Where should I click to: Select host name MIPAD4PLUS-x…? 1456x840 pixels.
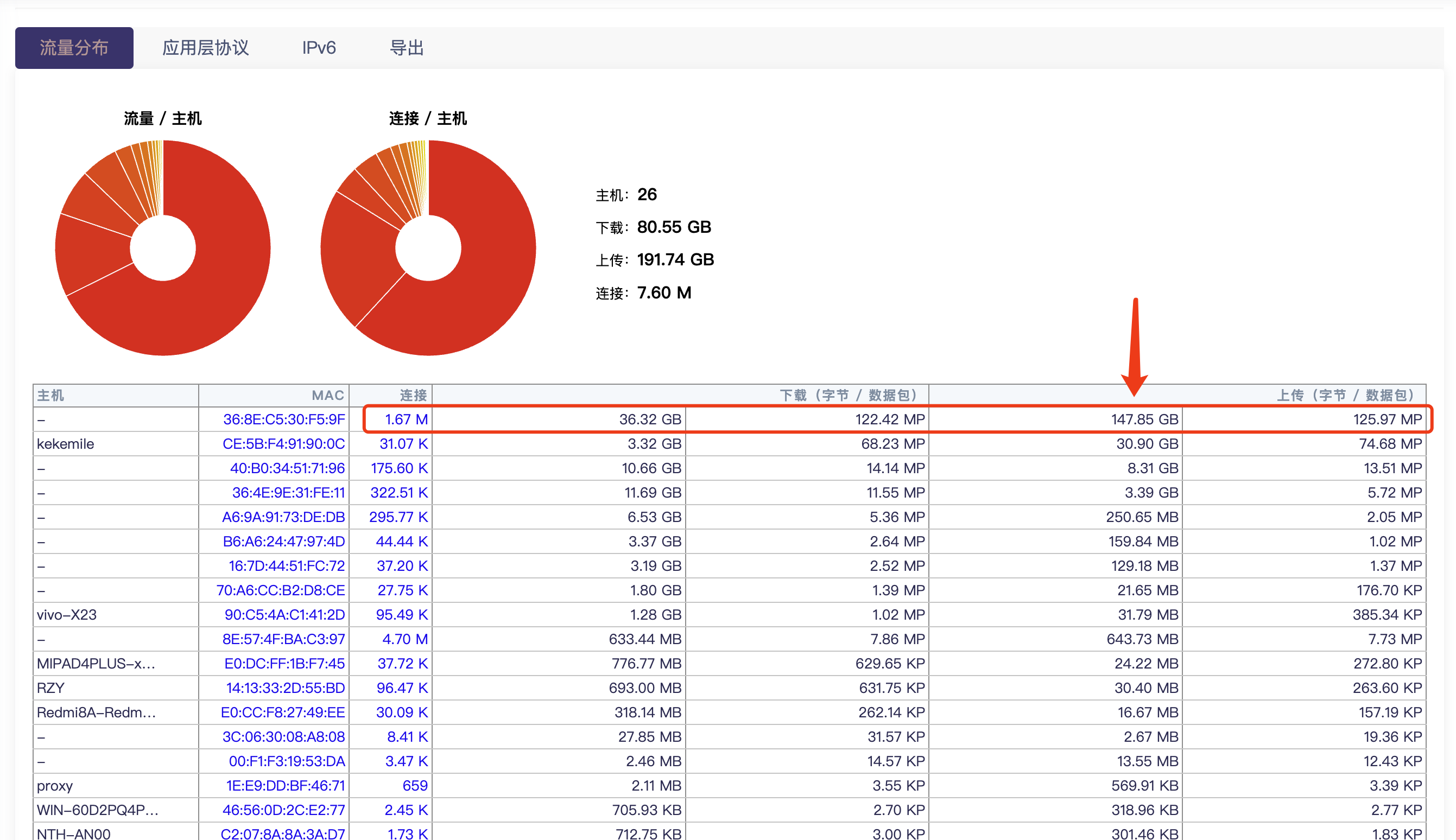point(96,664)
